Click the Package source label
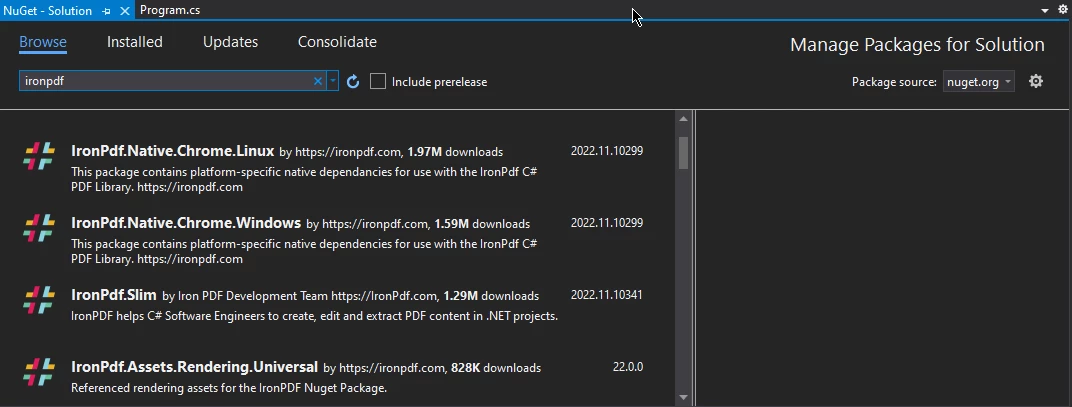 pos(894,82)
